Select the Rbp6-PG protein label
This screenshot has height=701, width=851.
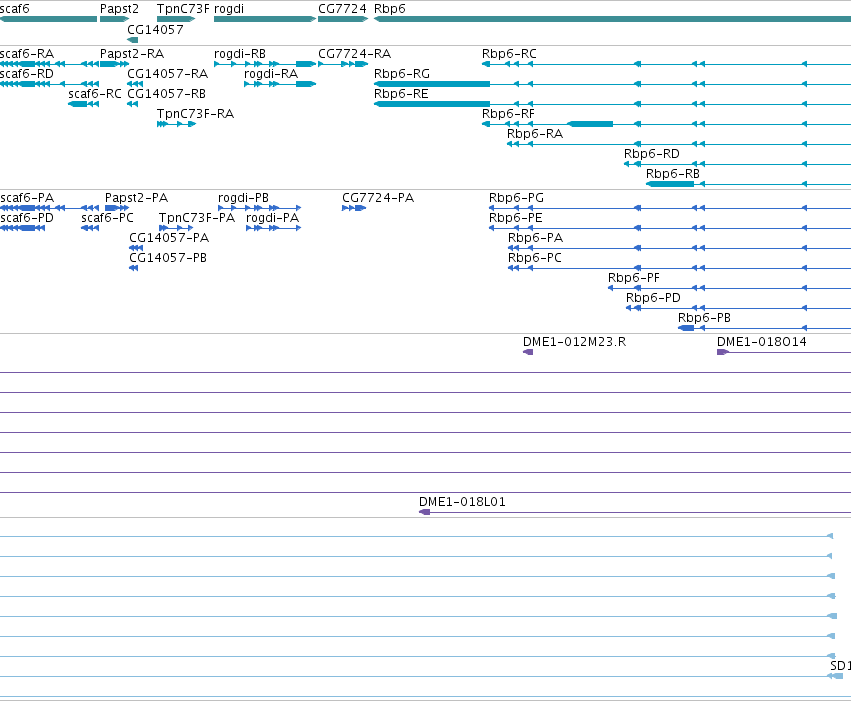516,197
